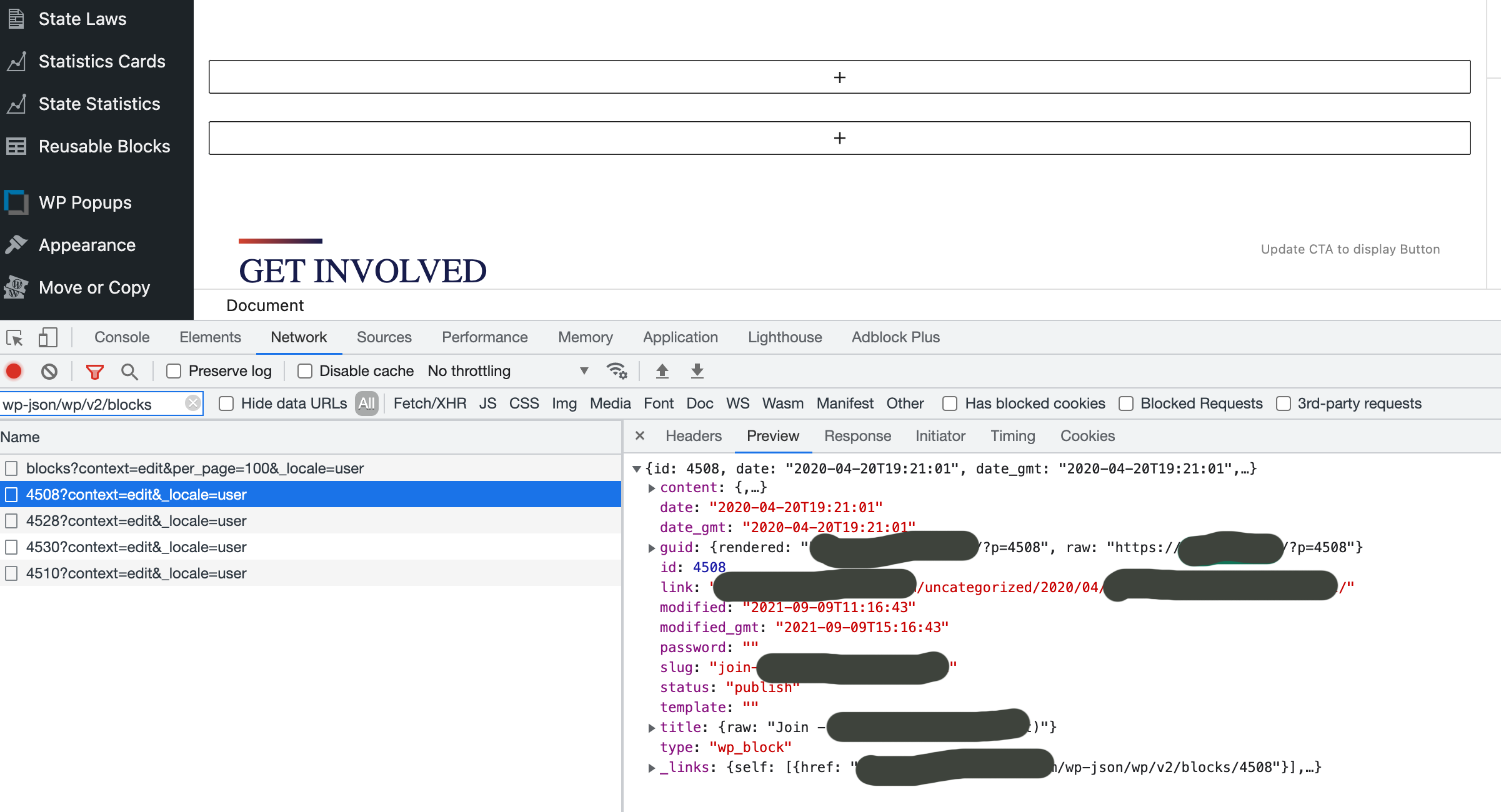Viewport: 1501px width, 812px height.
Task: Enable Preserve log
Action: [174, 370]
